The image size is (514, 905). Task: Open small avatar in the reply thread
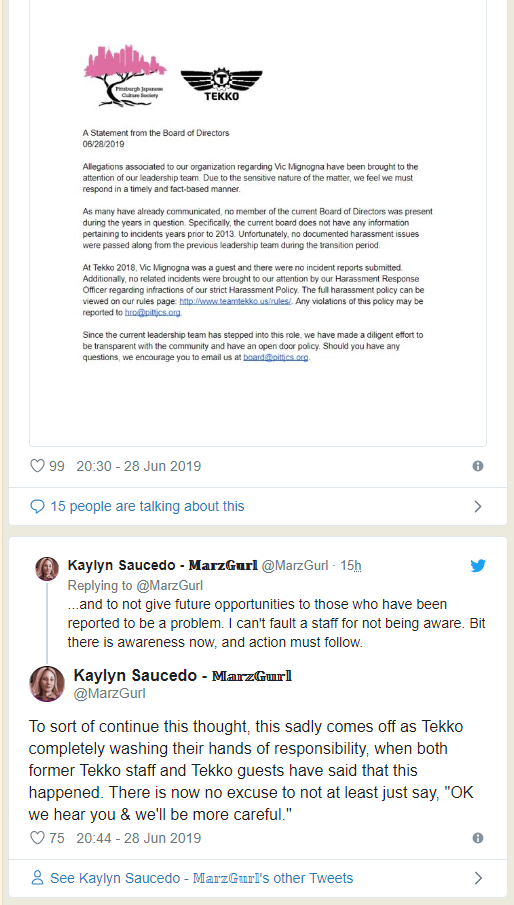pos(47,569)
